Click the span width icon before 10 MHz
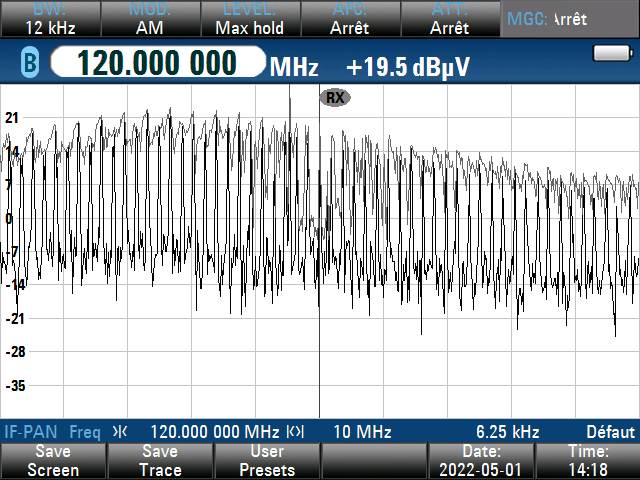The height and width of the screenshot is (480, 640). click(x=295, y=432)
